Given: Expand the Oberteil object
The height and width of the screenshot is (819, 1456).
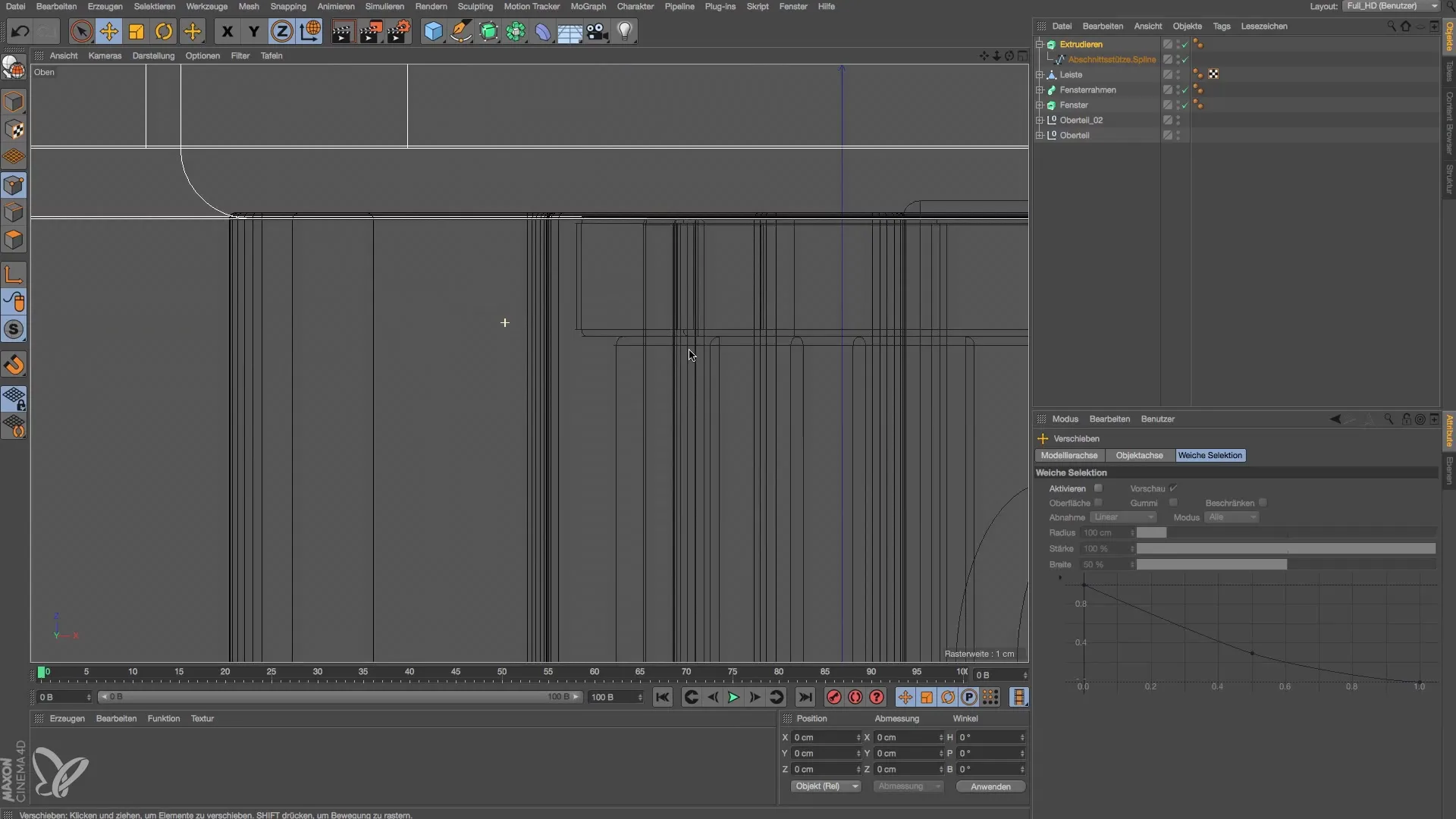Looking at the screenshot, I should pos(1040,135).
